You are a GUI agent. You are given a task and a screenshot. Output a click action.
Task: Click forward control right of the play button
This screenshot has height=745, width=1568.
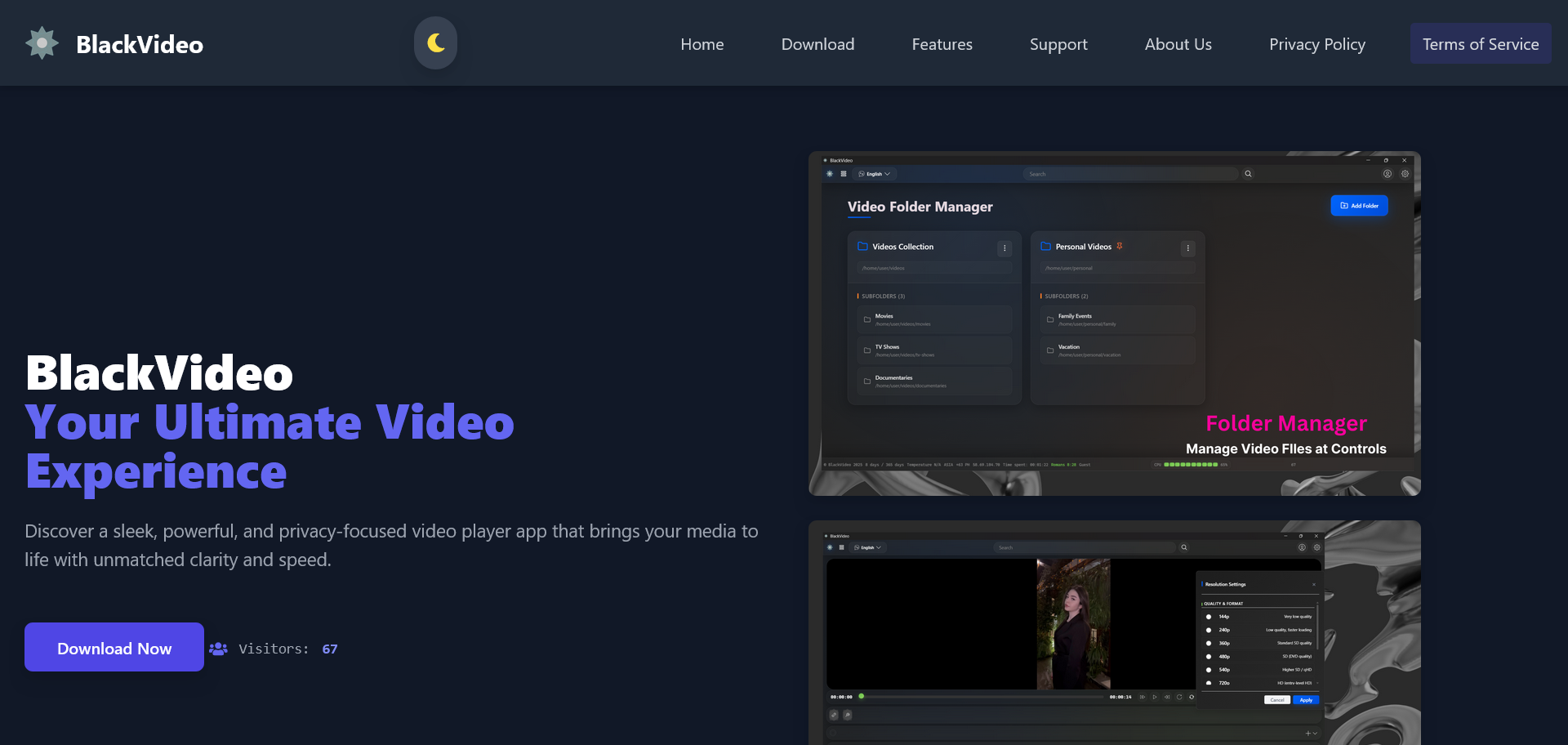pyautogui.click(x=1167, y=697)
